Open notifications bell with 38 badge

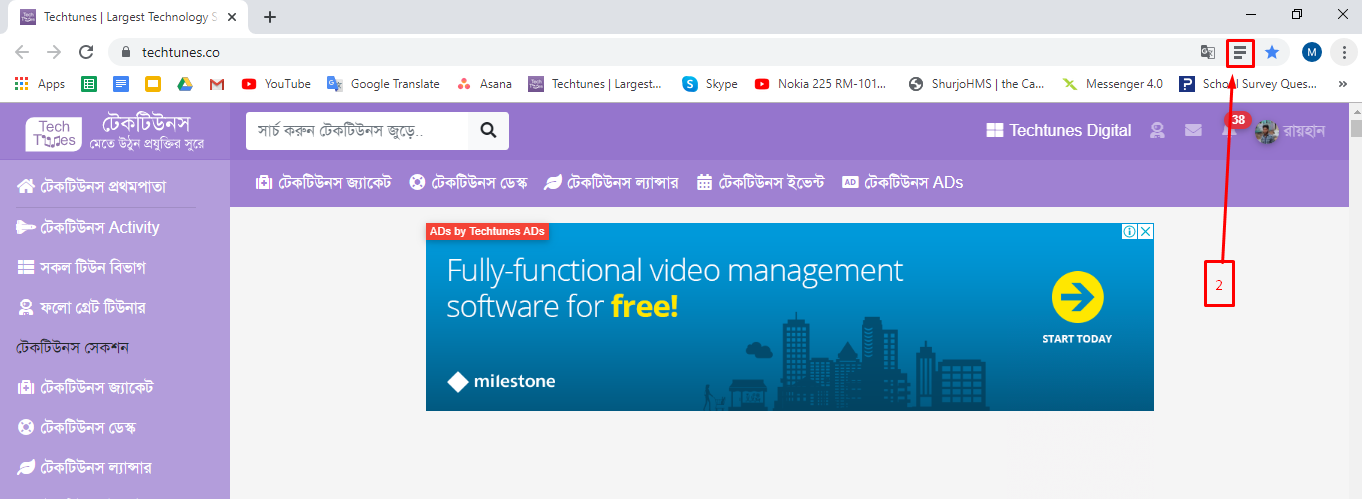(x=1232, y=126)
